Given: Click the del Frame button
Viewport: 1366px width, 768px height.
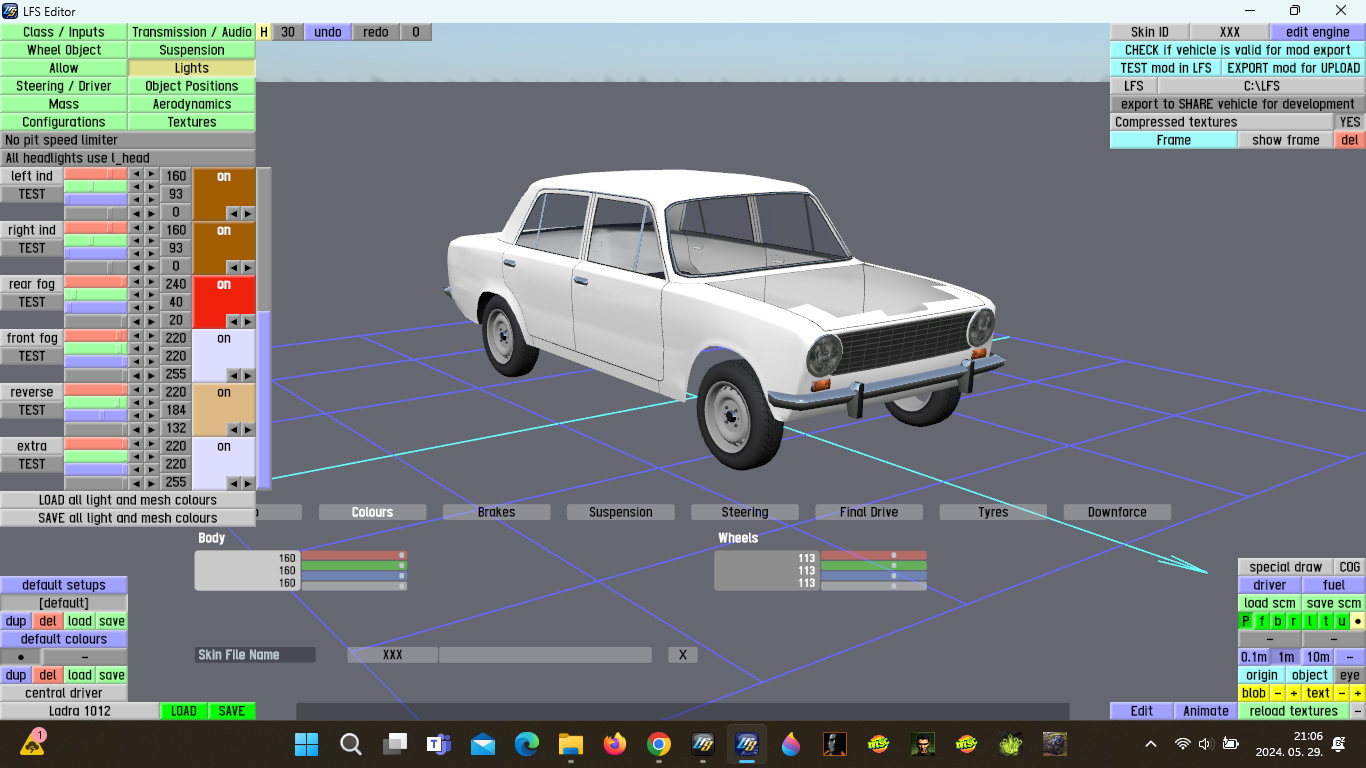Looking at the screenshot, I should click(1350, 140).
